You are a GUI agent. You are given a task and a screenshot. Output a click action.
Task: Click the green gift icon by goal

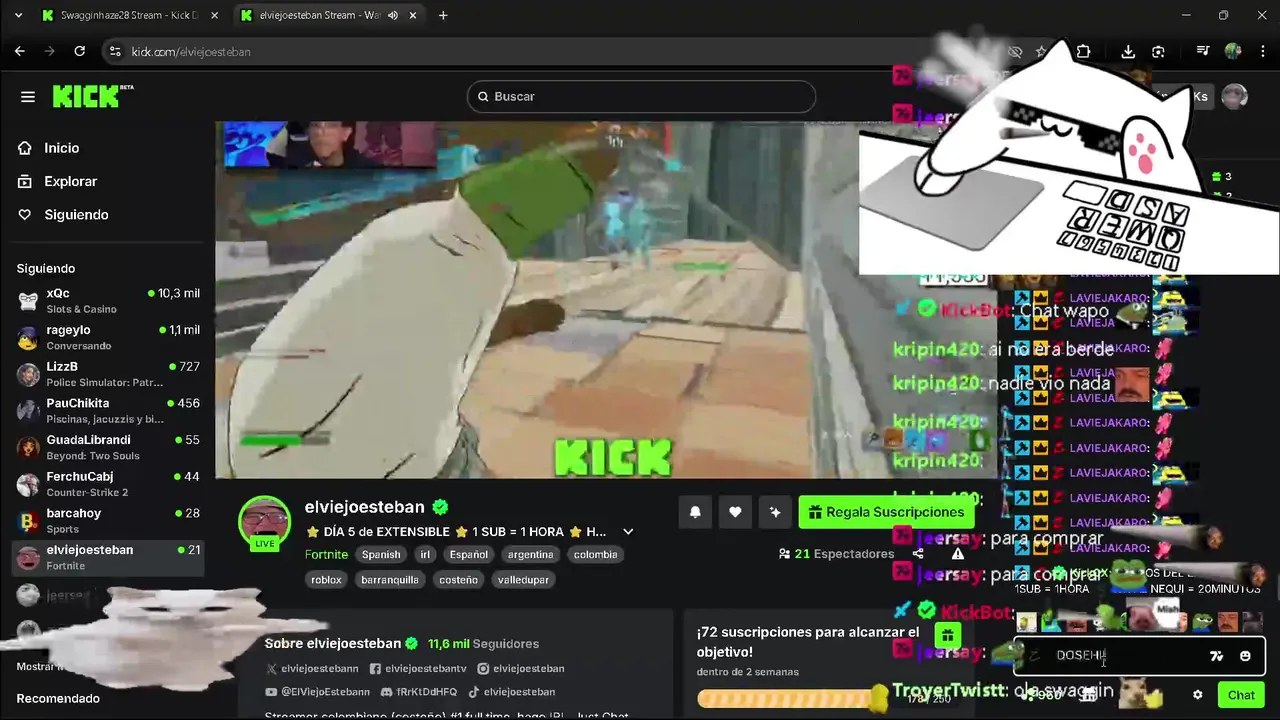pos(947,635)
